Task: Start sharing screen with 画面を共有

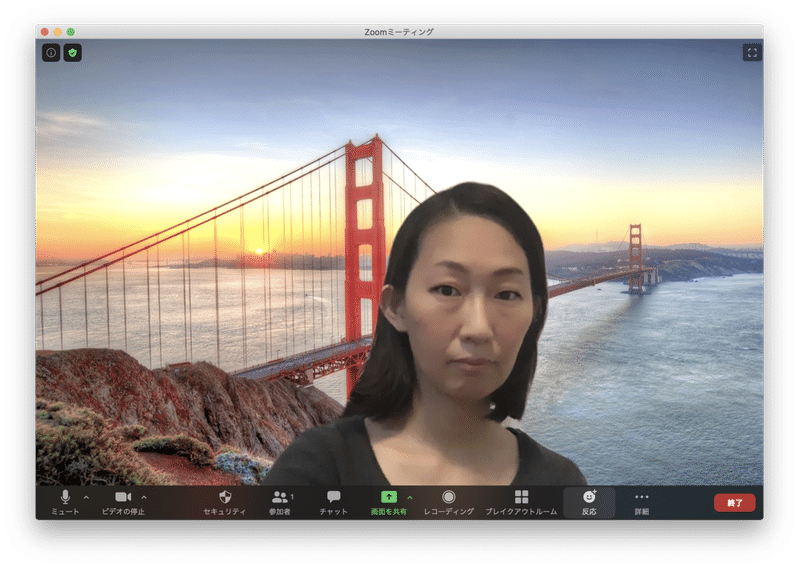Action: (x=389, y=503)
